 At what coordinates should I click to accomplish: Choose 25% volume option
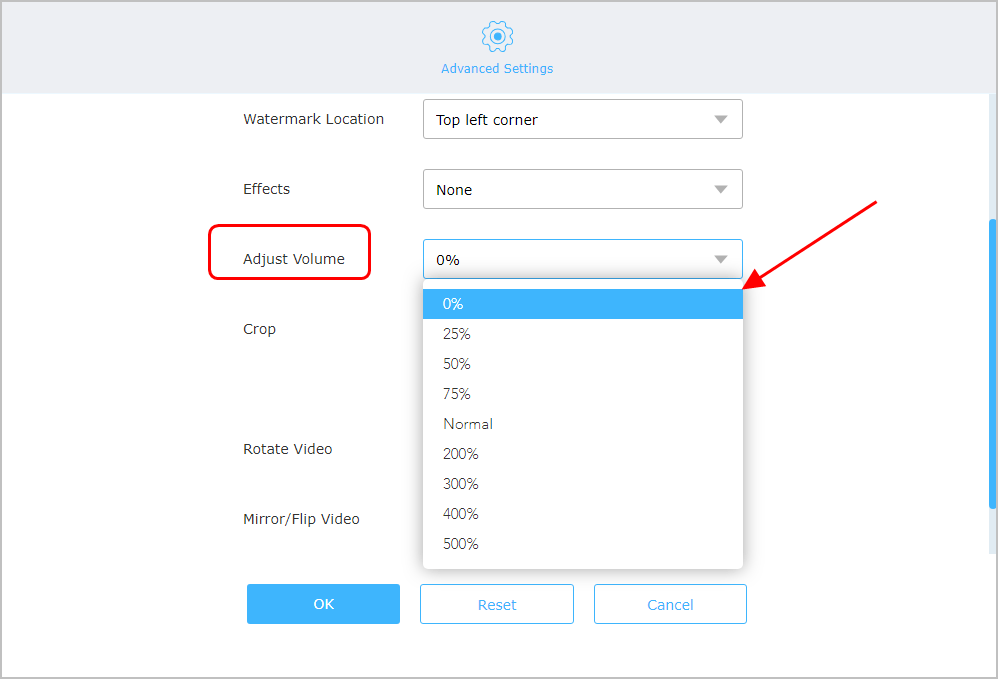point(582,334)
